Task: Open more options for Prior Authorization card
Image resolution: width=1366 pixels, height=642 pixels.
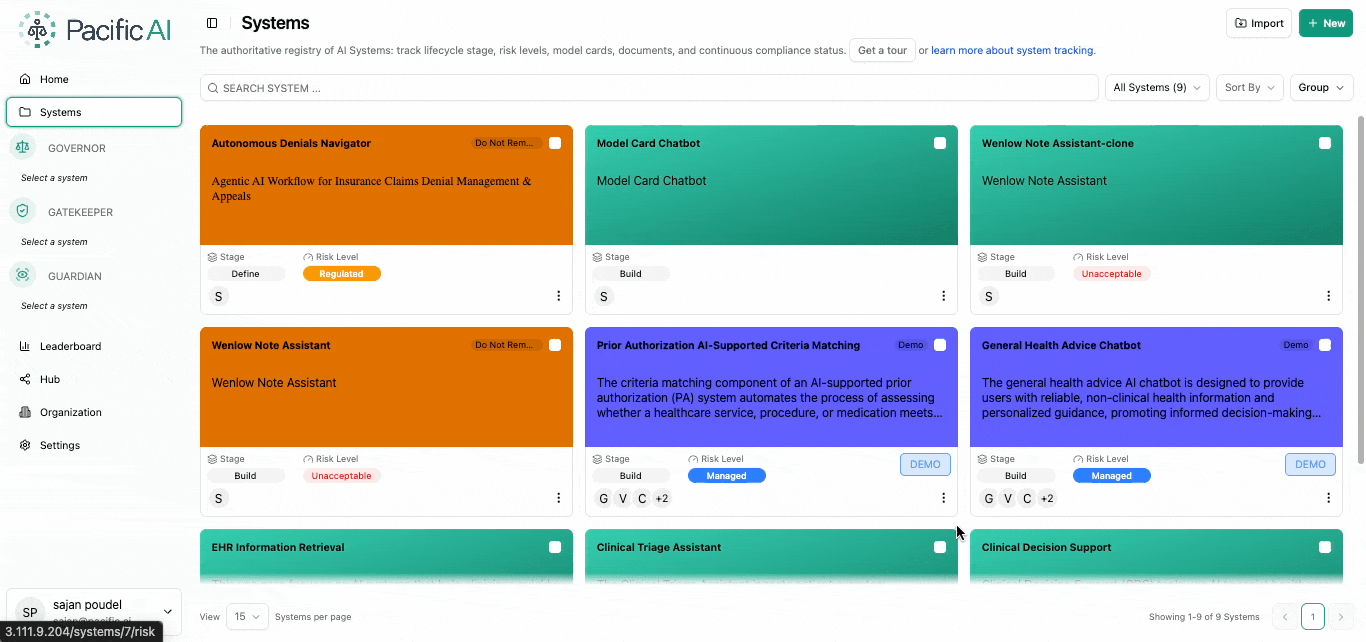Action: (x=943, y=498)
